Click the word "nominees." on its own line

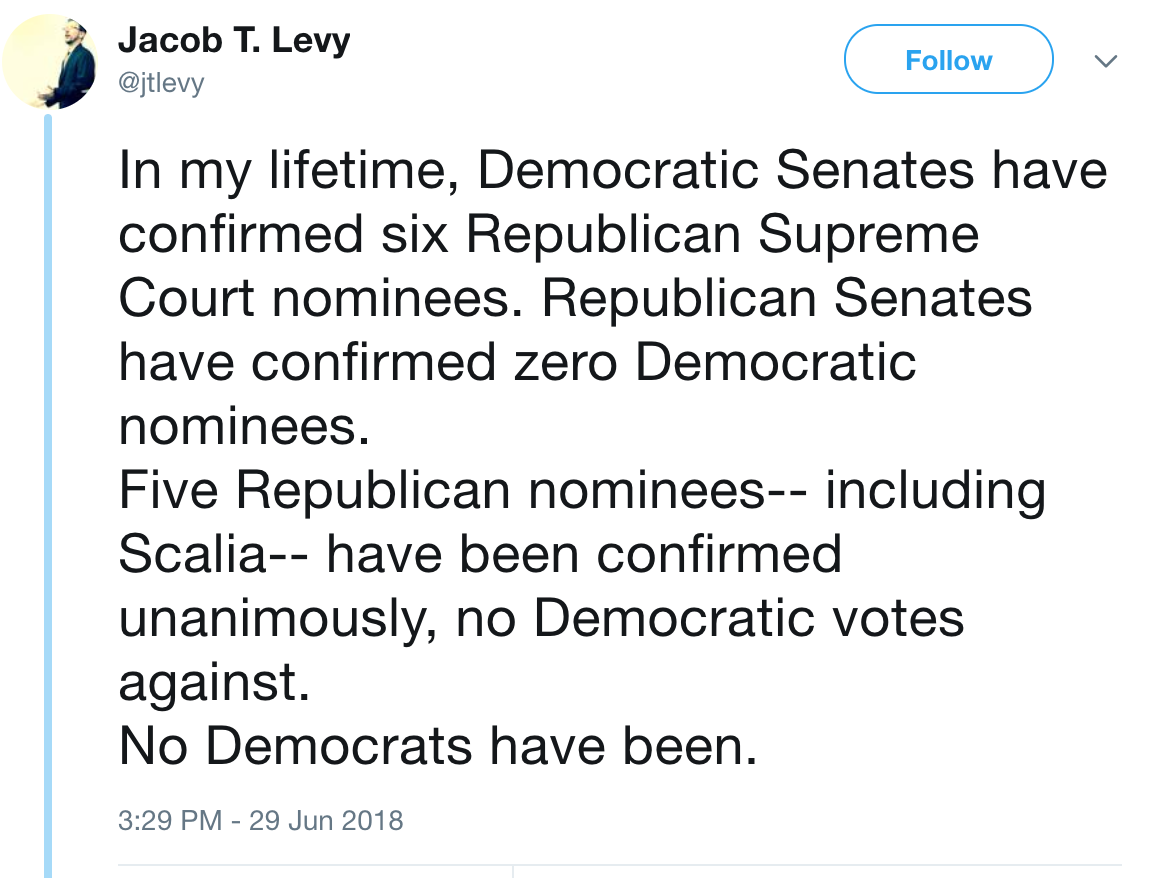[238, 427]
